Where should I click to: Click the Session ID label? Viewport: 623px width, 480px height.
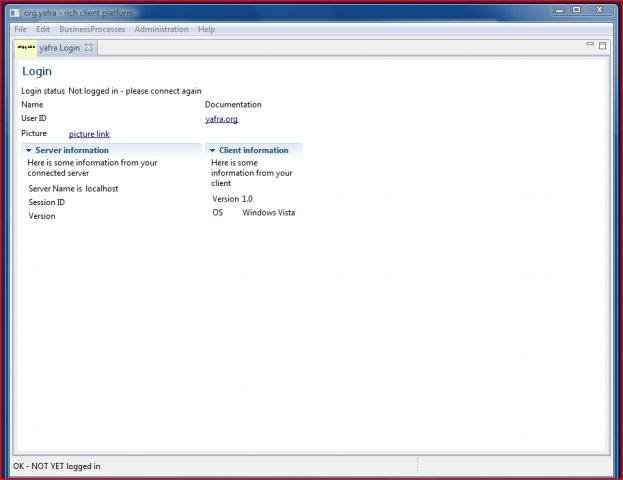pos(46,202)
